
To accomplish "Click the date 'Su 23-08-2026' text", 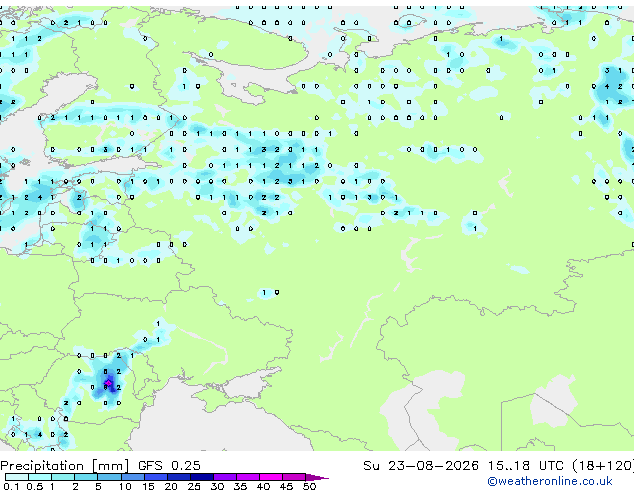I will [421, 466].
